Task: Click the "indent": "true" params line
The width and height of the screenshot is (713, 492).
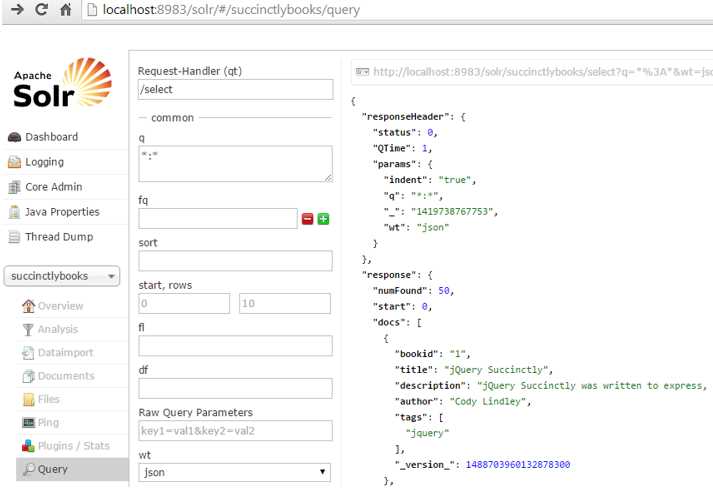Action: tap(430, 180)
